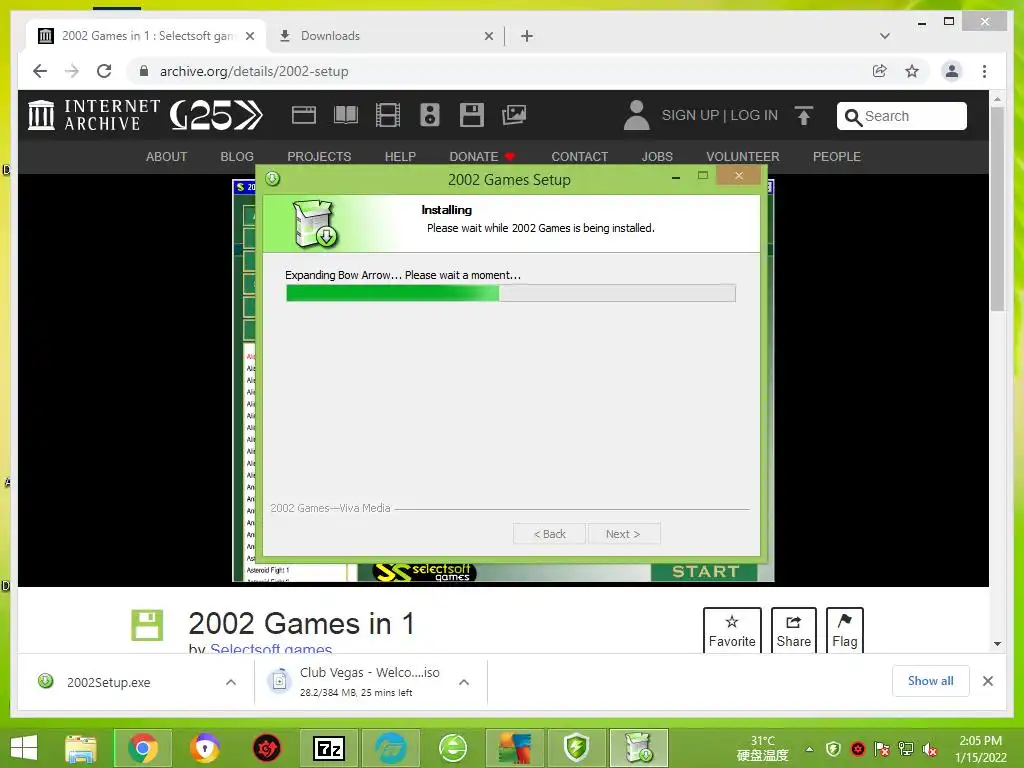
Task: Open the DONATE menu item
Action: pos(482,157)
